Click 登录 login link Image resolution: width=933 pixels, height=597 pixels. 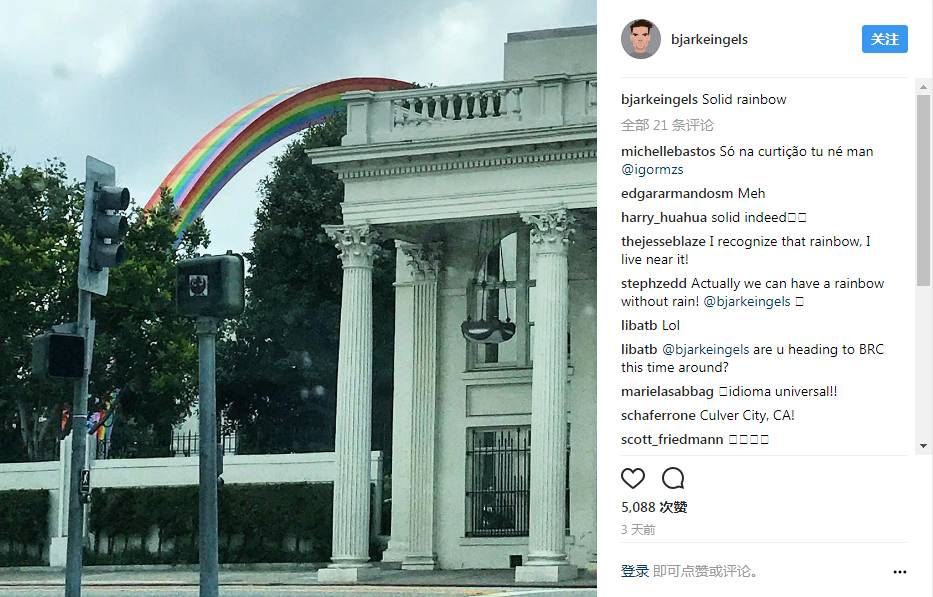coord(634,571)
